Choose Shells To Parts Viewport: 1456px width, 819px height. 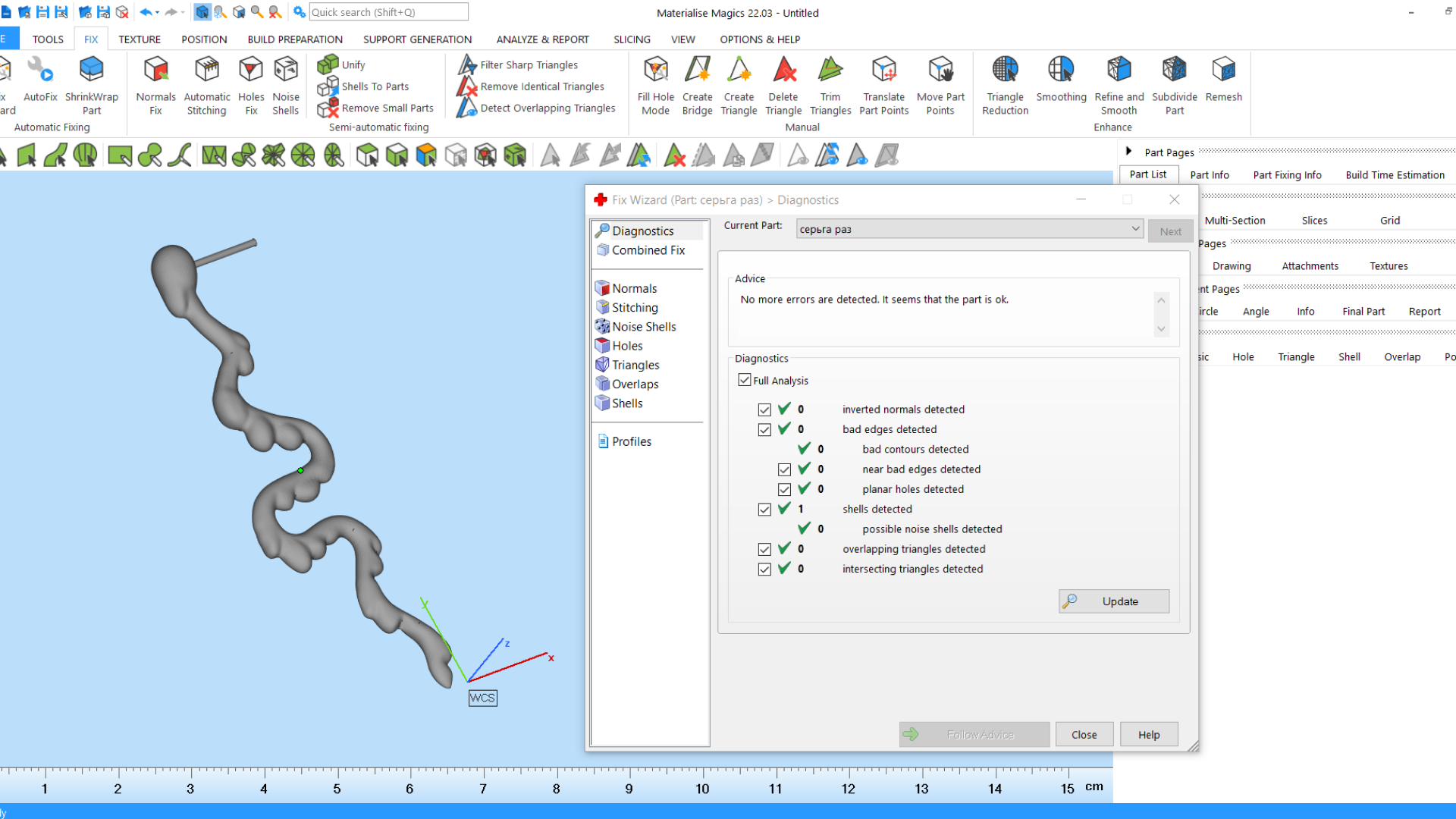point(363,86)
